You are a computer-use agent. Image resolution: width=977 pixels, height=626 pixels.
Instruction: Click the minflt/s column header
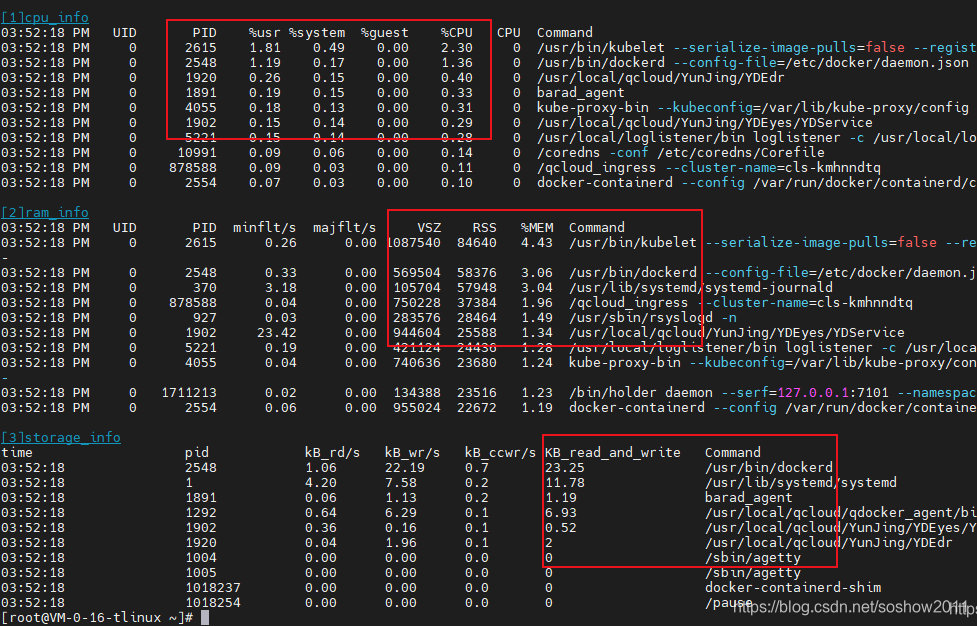click(265, 227)
